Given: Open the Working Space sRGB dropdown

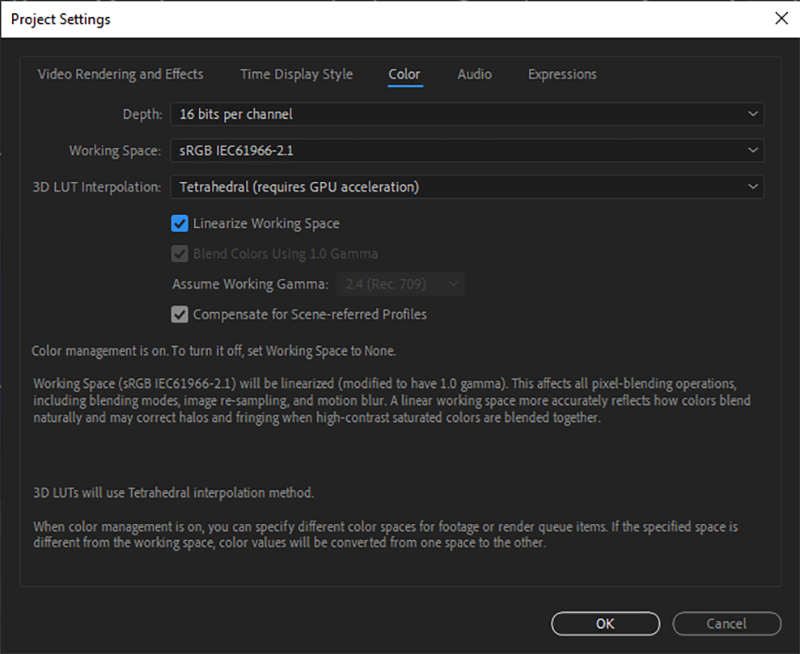Looking at the screenshot, I should tap(466, 150).
